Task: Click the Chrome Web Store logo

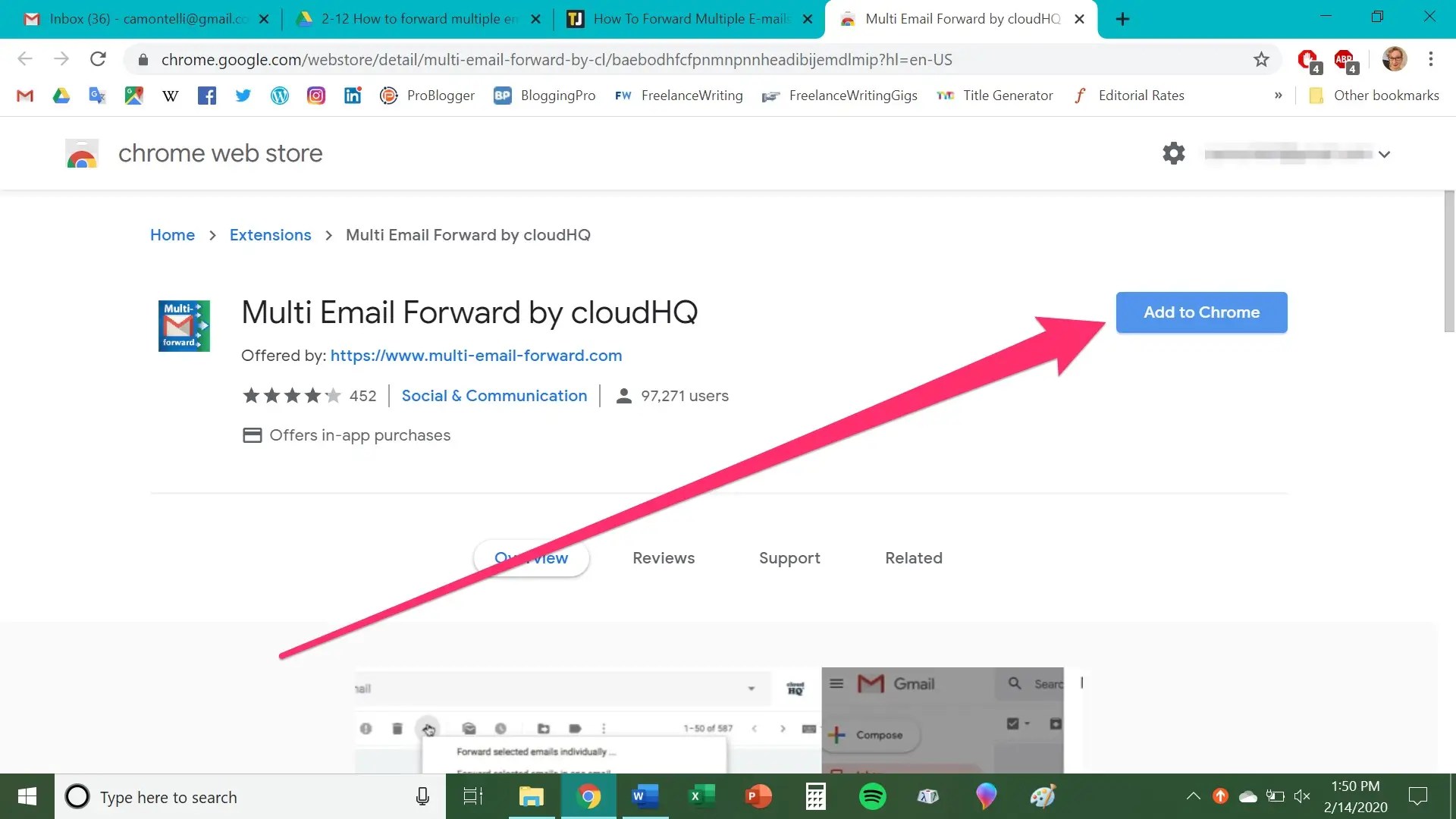Action: (x=82, y=153)
